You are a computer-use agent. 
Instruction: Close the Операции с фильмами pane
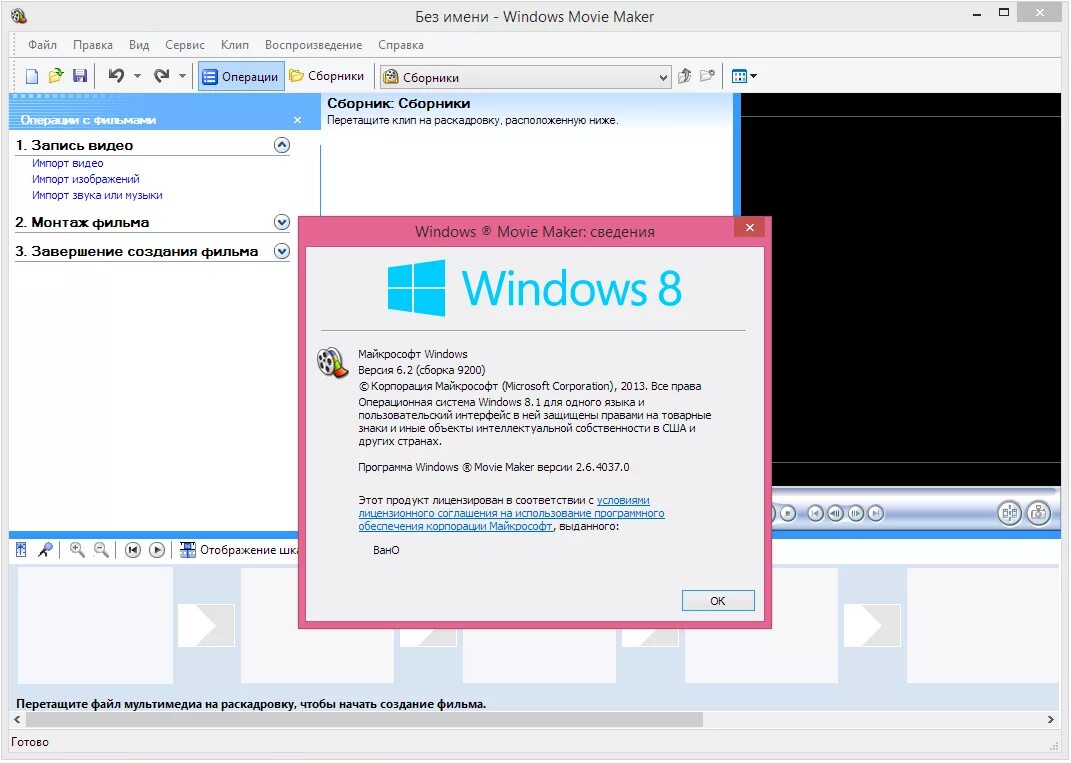click(297, 120)
